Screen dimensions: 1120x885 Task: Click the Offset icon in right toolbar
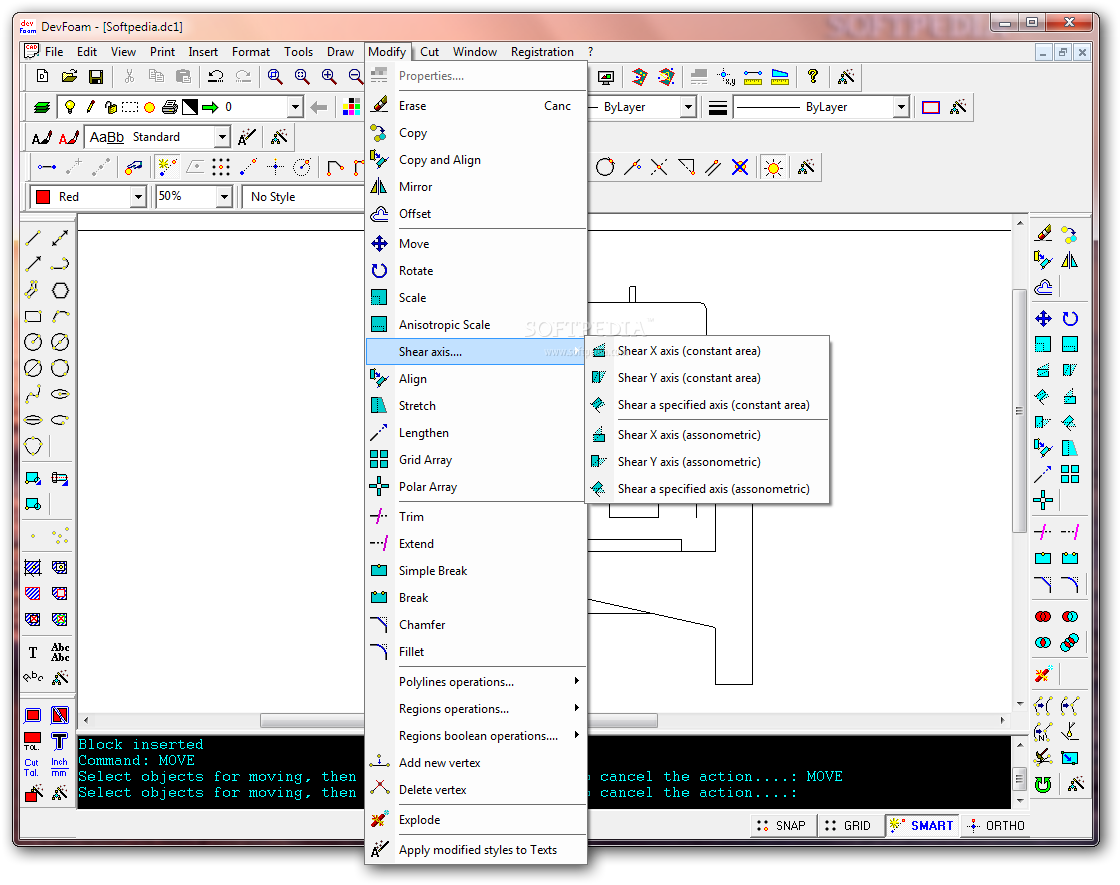point(1043,286)
